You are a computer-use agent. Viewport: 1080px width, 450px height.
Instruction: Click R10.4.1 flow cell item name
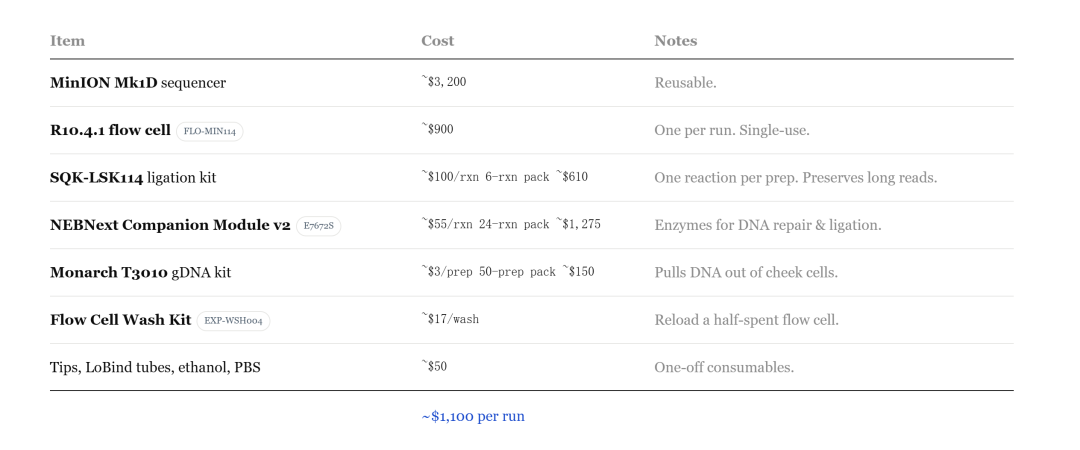pyautogui.click(x=110, y=130)
